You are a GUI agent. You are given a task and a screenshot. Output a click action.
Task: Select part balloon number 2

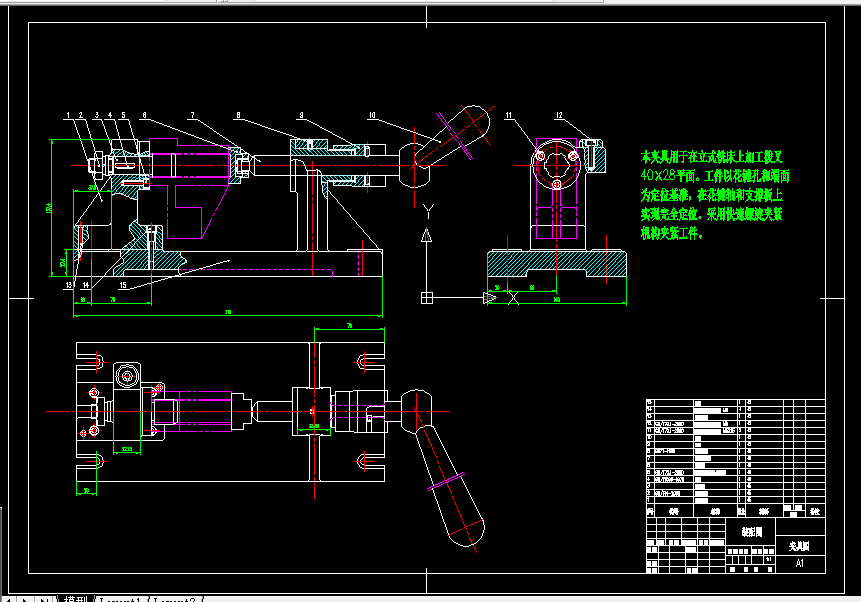click(81, 115)
